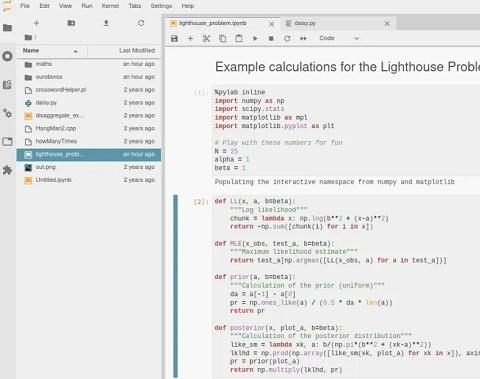Run the selected cell with the play button
Screen dimensions: 480x379
click(255, 38)
